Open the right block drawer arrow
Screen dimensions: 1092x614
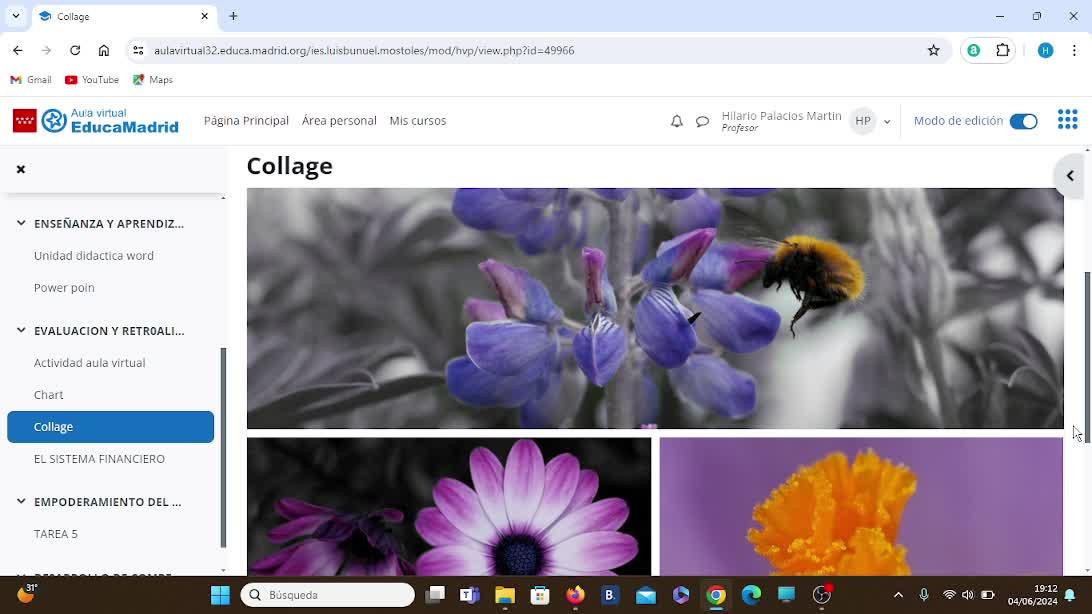tap(1070, 175)
